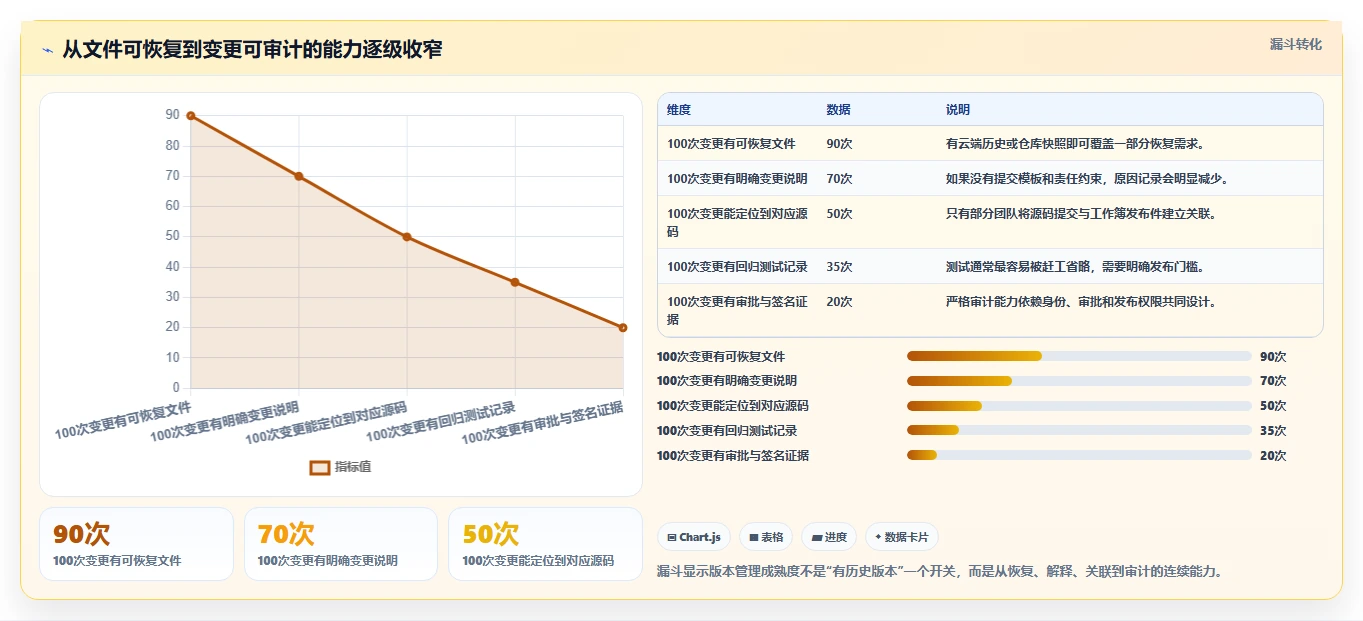The image size is (1363, 621).
Task: Click the title 从文件可恢复到变更可审计的能力逐级收窄
Action: coord(252,50)
